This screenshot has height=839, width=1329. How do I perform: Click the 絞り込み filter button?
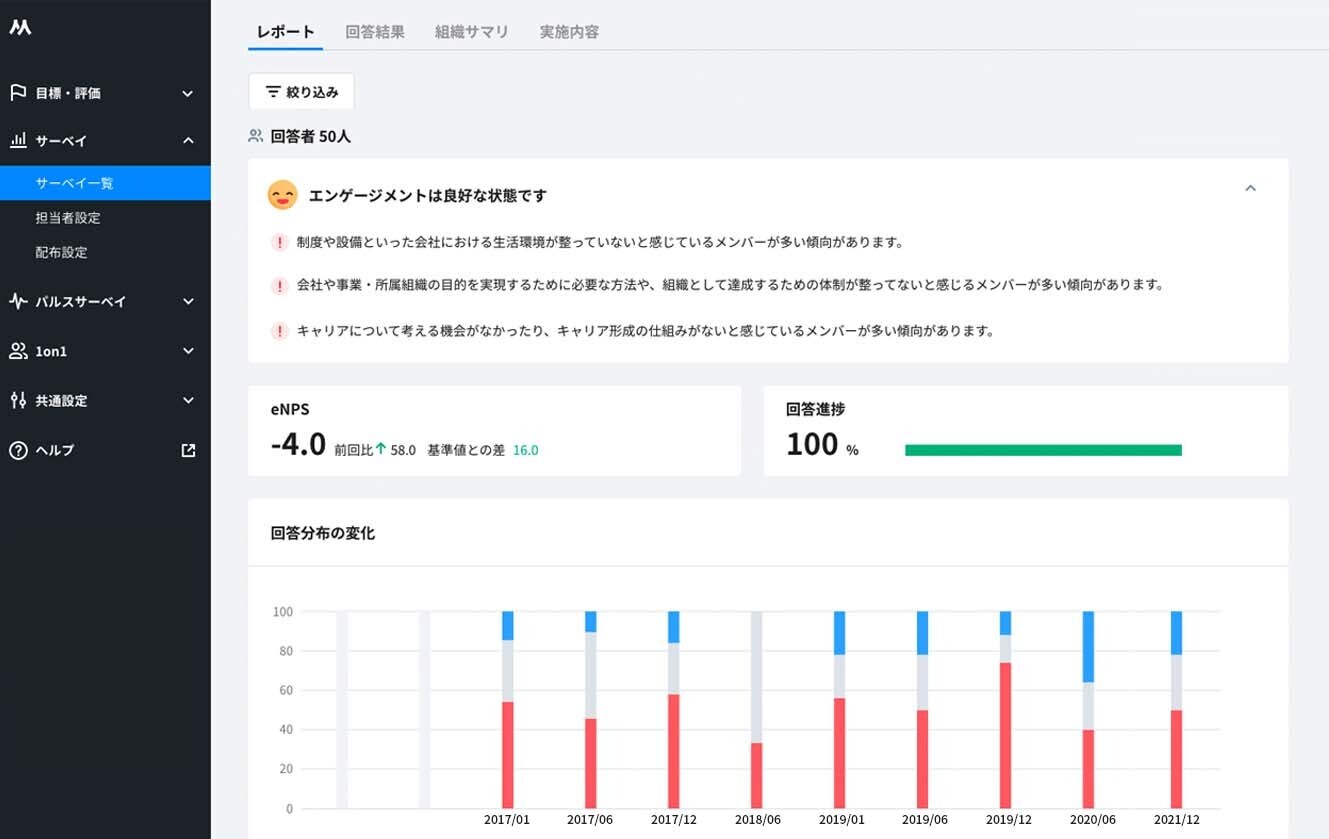pos(301,92)
